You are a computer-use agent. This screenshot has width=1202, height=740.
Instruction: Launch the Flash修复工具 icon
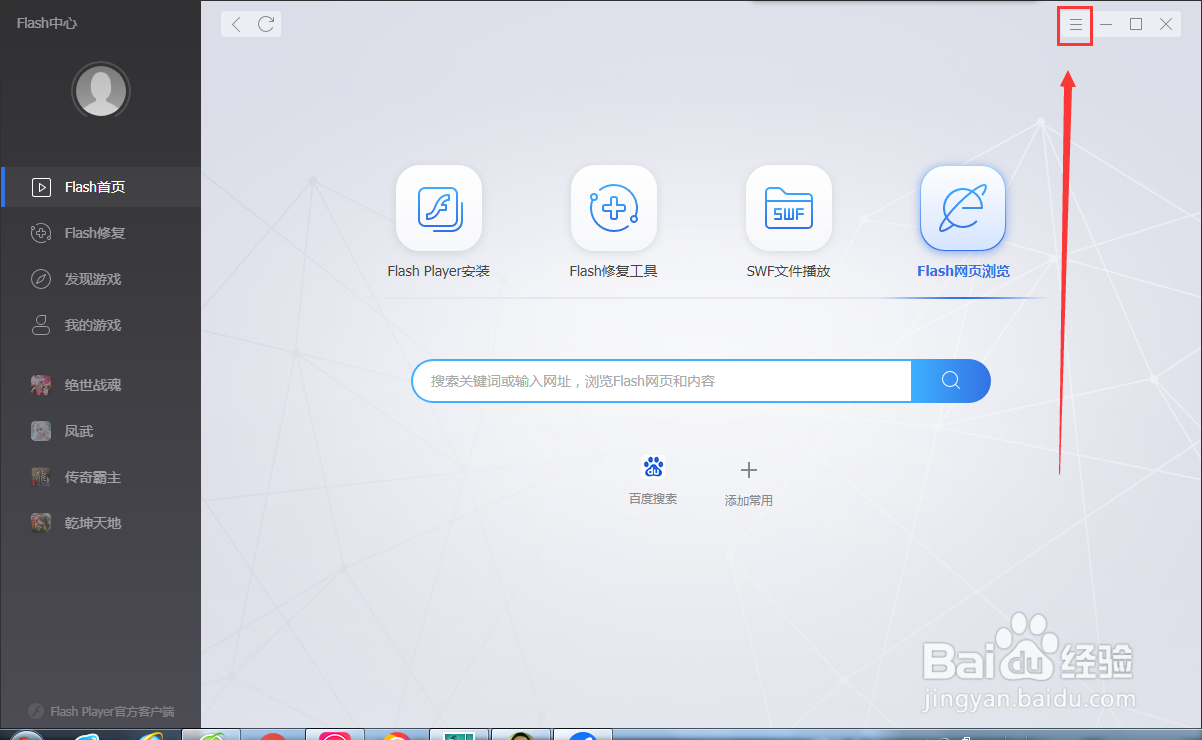point(614,208)
